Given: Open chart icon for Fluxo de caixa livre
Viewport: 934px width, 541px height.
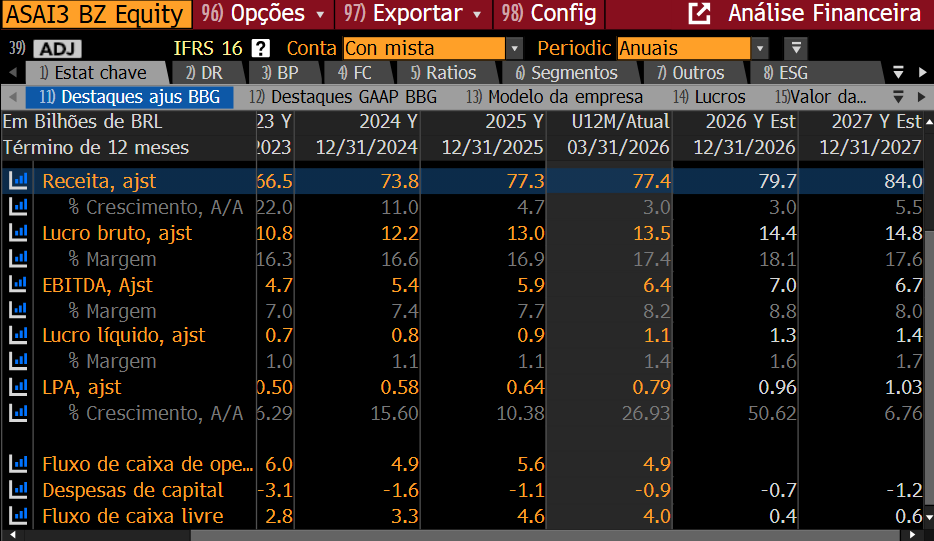Looking at the screenshot, I should [18, 515].
